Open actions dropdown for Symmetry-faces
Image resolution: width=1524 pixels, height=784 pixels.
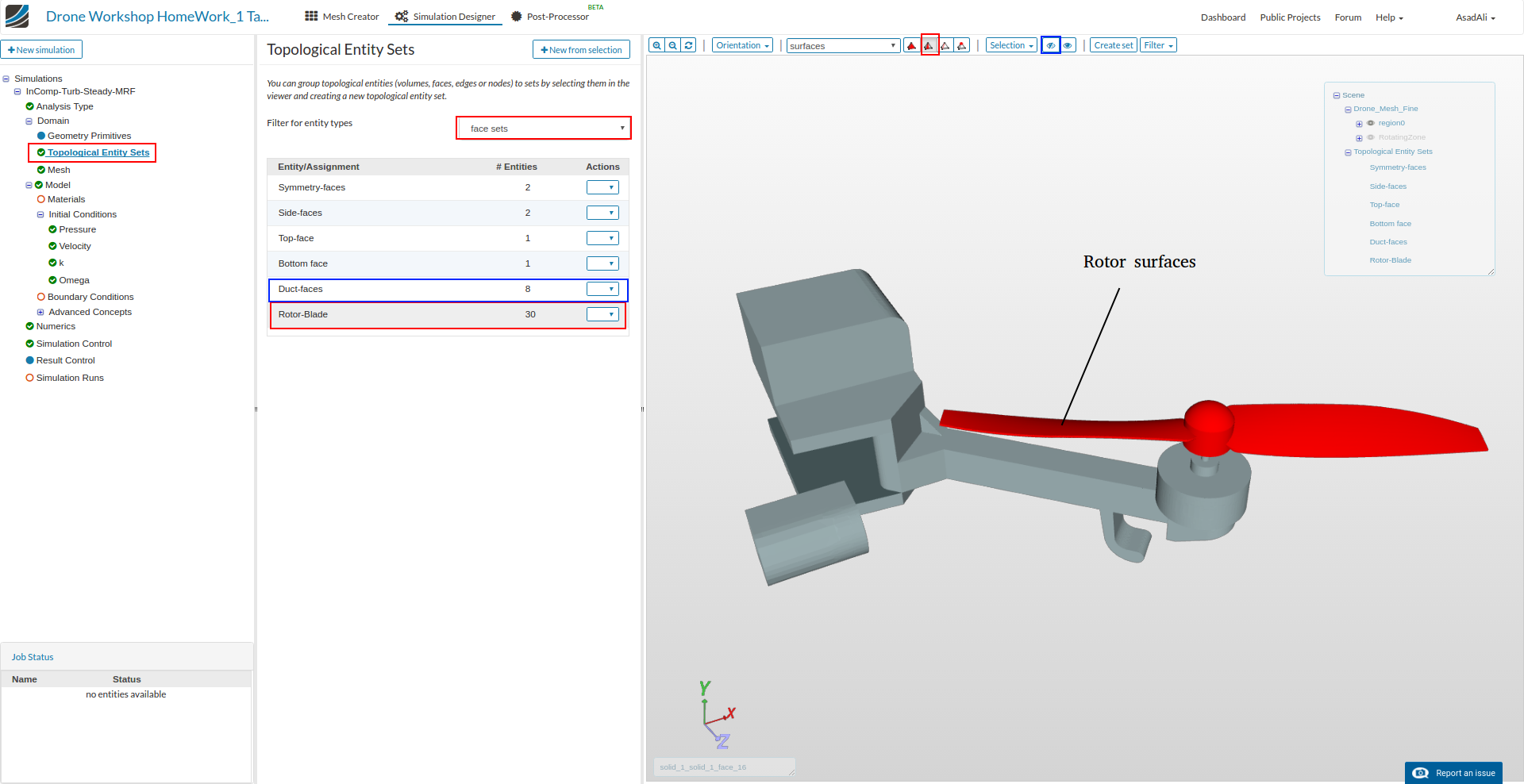point(602,187)
